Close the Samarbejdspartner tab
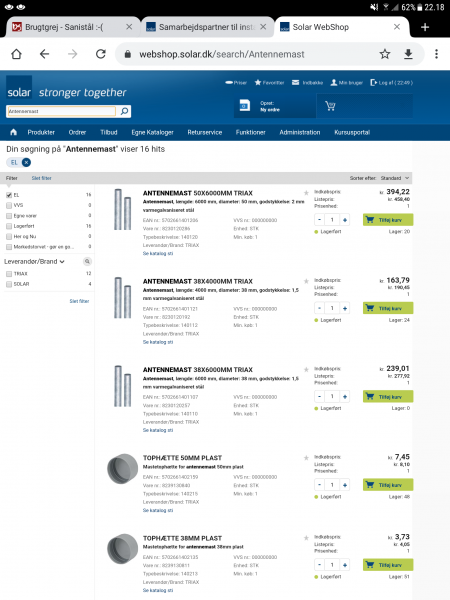Viewport: 450px width, 600px height. pos(263,27)
